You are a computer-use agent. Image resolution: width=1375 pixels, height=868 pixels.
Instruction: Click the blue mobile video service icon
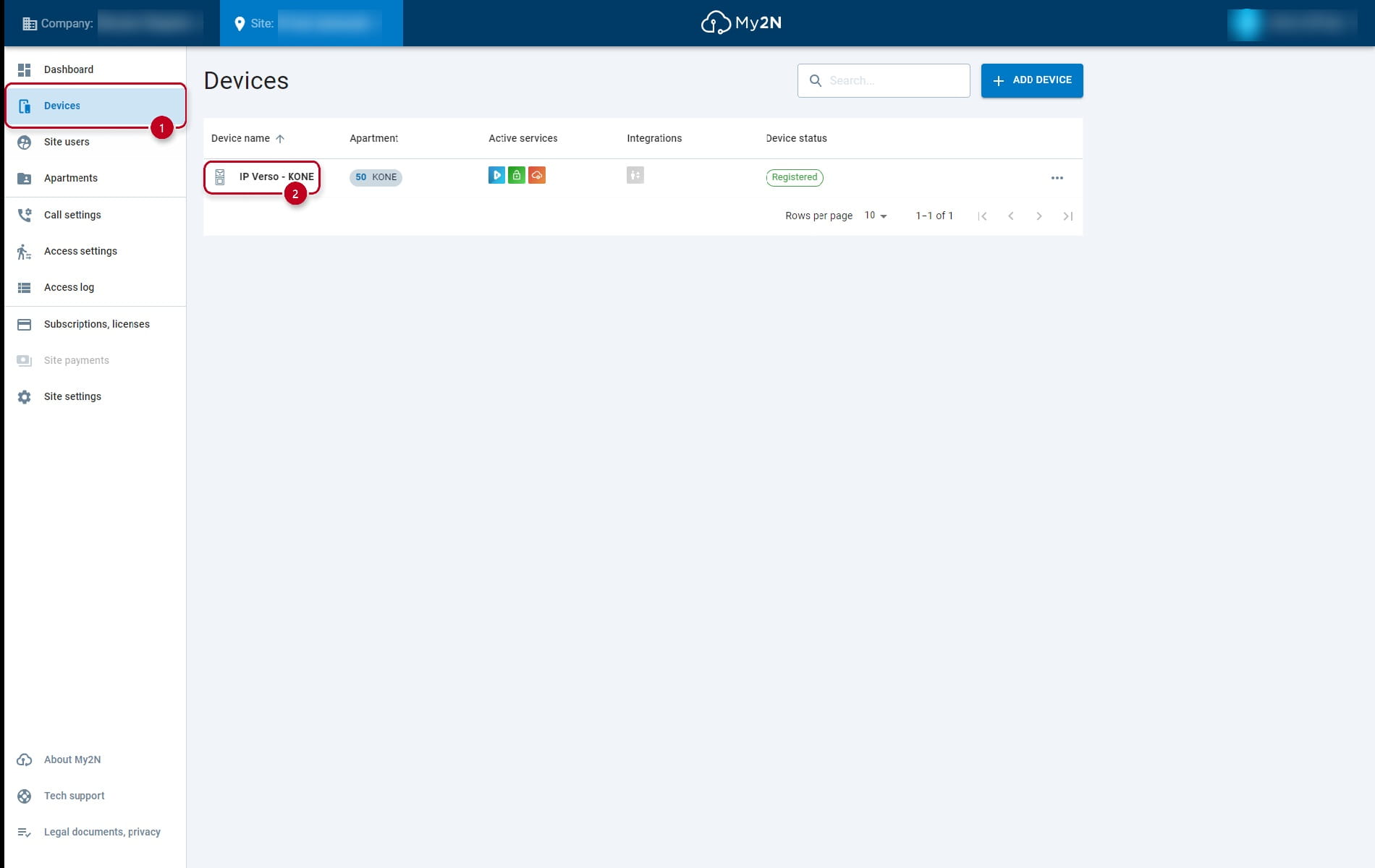coord(496,175)
